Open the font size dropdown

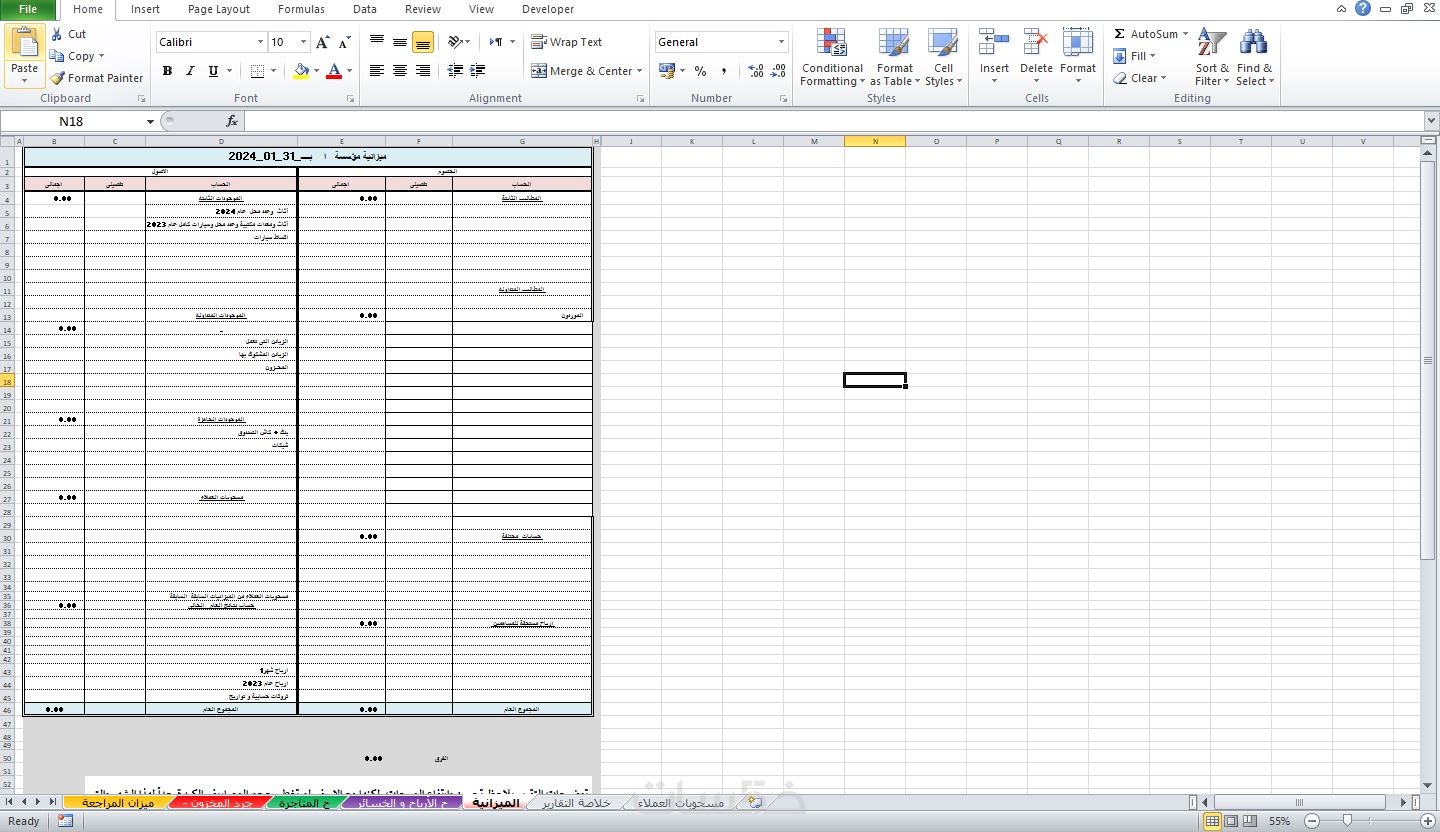304,42
